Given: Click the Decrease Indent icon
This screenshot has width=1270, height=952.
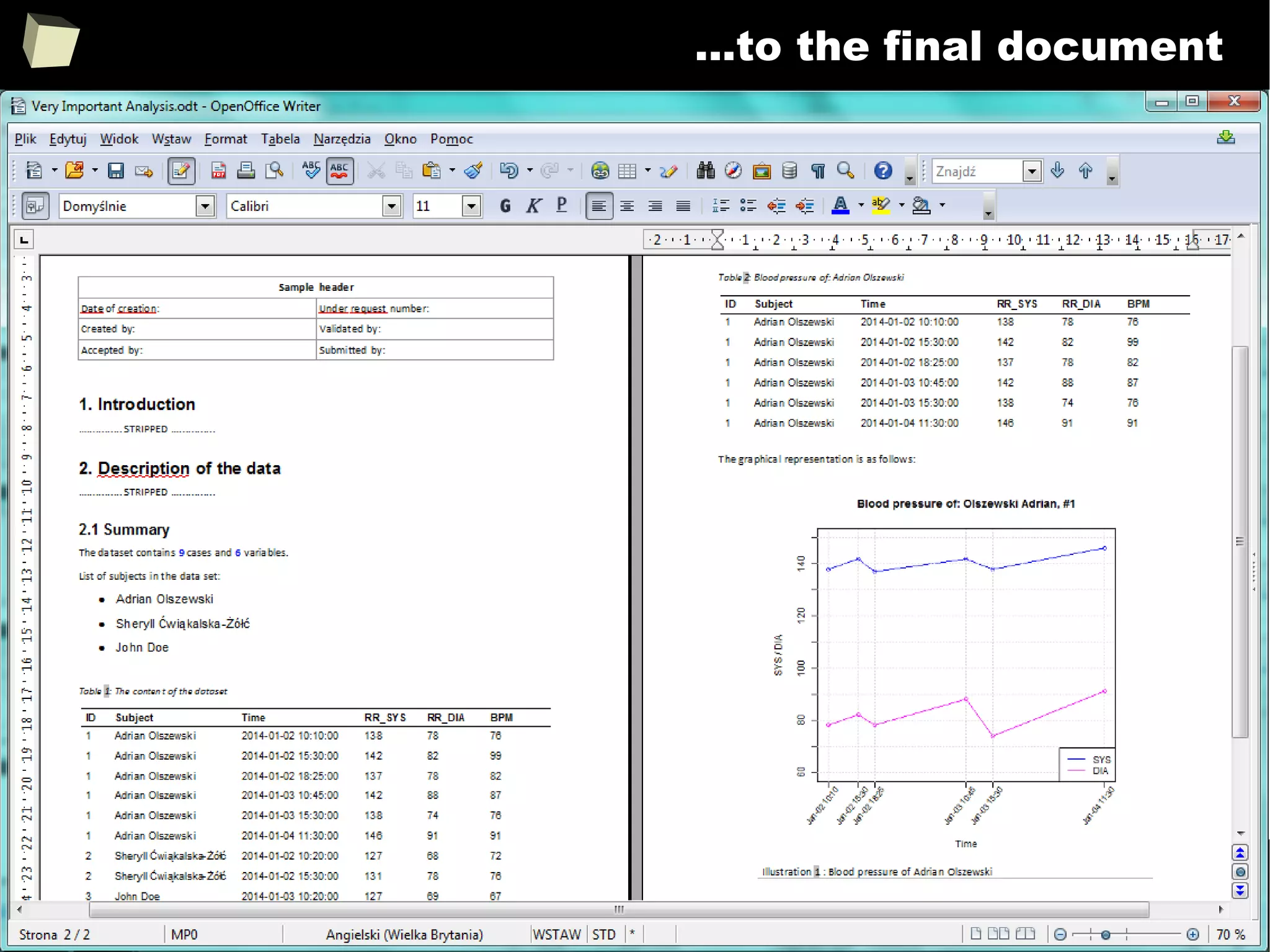Looking at the screenshot, I should (x=776, y=206).
